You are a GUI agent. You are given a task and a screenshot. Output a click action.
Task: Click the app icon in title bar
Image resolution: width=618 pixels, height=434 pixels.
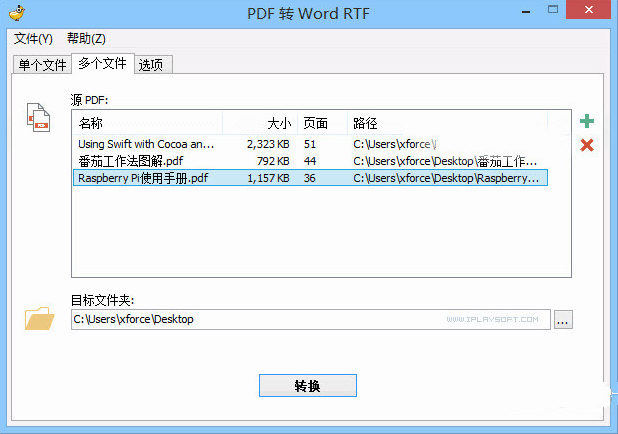tap(16, 14)
